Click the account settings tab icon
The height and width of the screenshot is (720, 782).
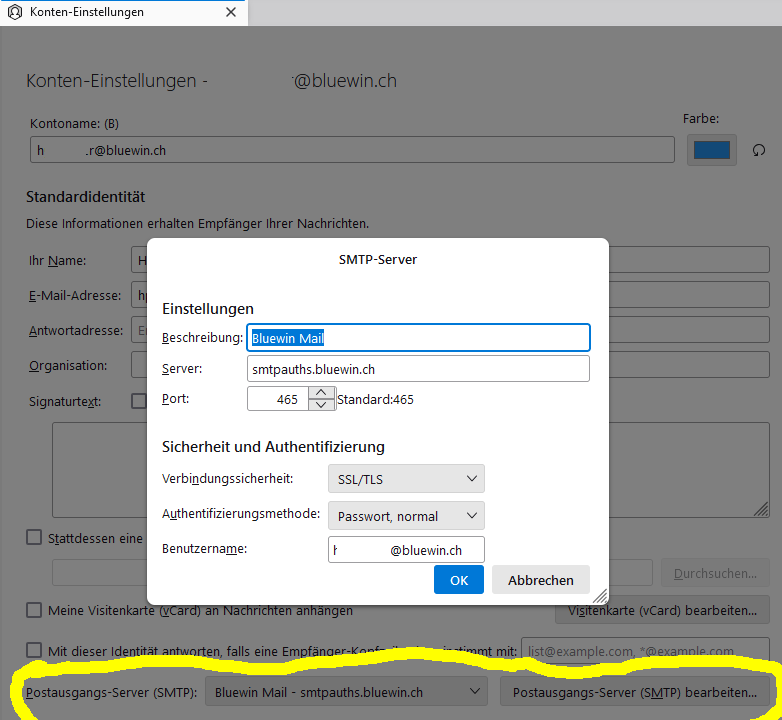point(15,12)
